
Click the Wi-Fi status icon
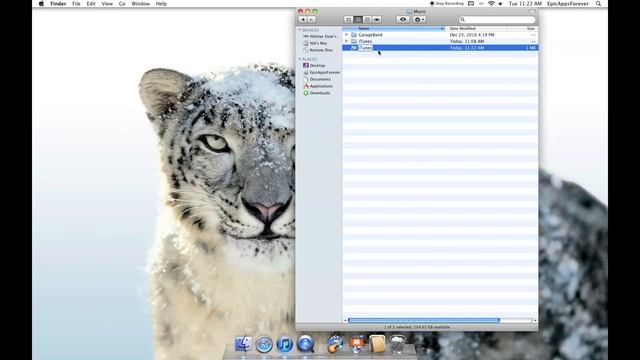point(491,4)
